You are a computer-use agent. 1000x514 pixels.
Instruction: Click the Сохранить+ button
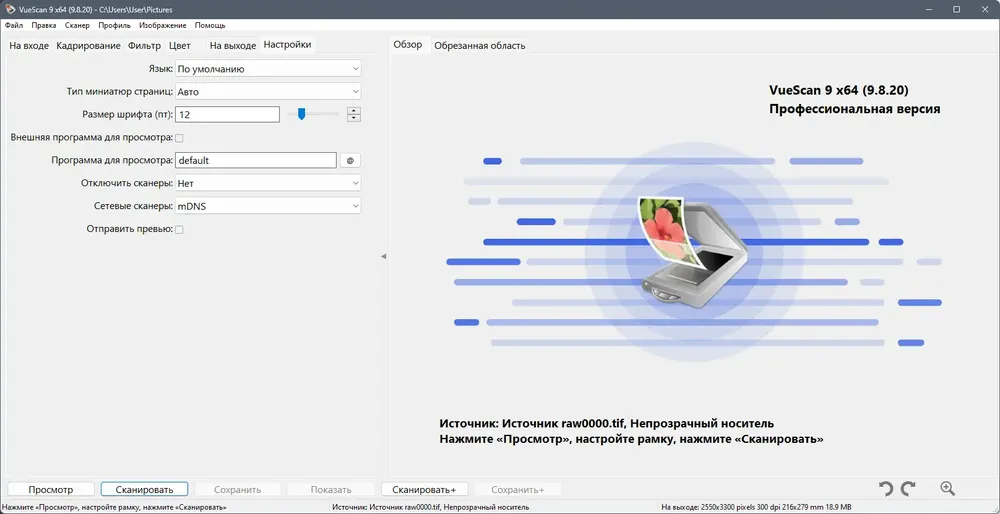pos(518,490)
